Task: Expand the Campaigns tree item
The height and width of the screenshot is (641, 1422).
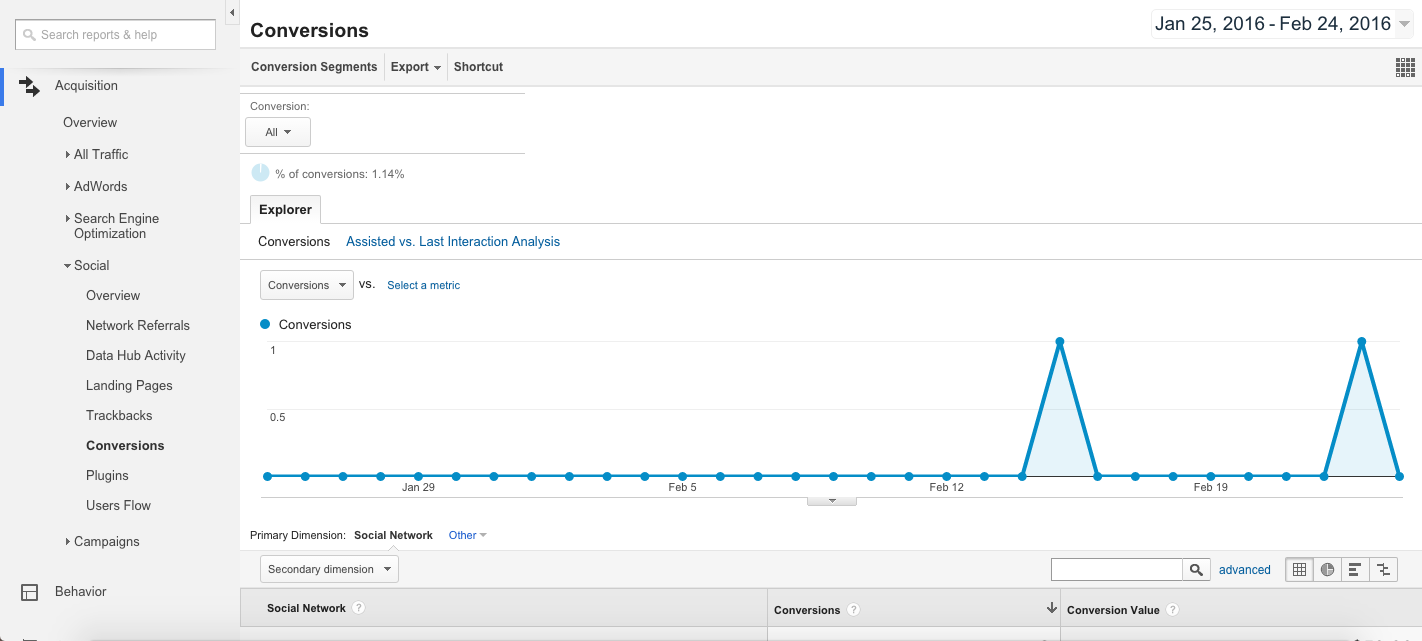Action: tap(68, 542)
